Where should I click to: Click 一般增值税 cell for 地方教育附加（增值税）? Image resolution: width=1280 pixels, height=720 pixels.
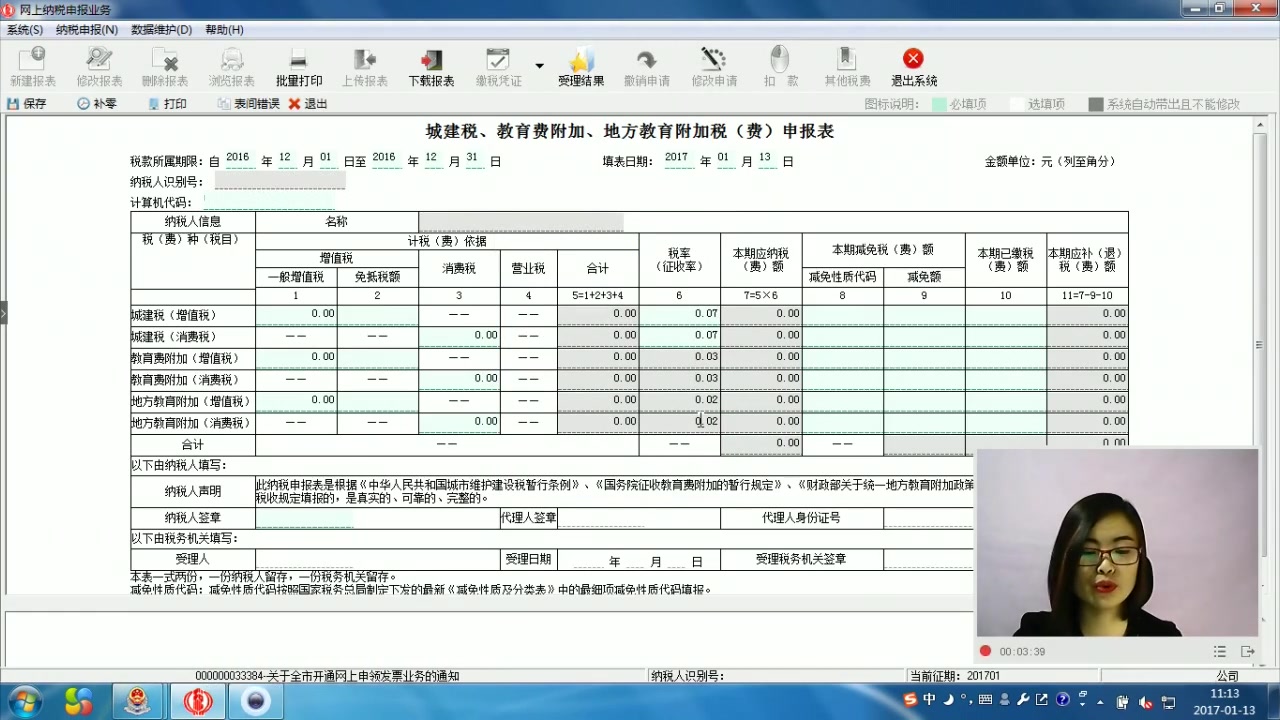tap(296, 400)
